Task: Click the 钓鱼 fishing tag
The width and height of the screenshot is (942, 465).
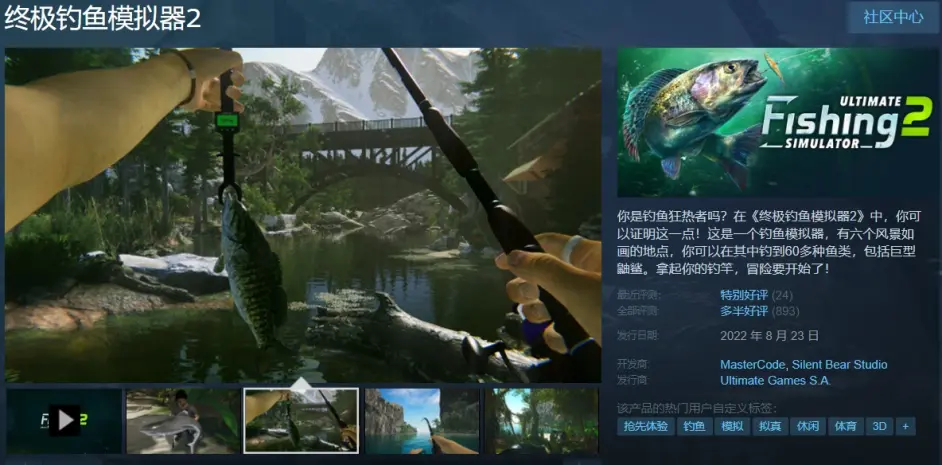Action: 694,426
